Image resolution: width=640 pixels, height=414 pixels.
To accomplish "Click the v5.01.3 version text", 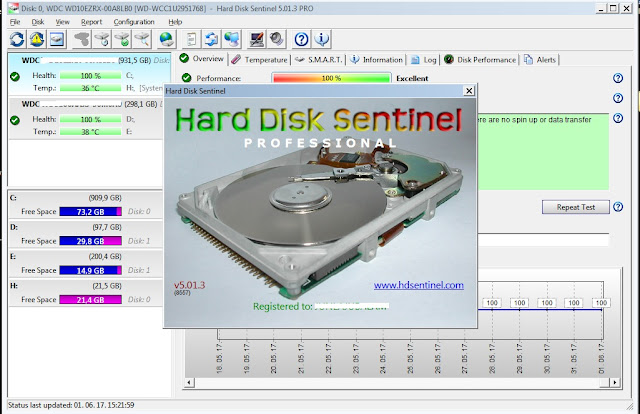I will (189, 285).
